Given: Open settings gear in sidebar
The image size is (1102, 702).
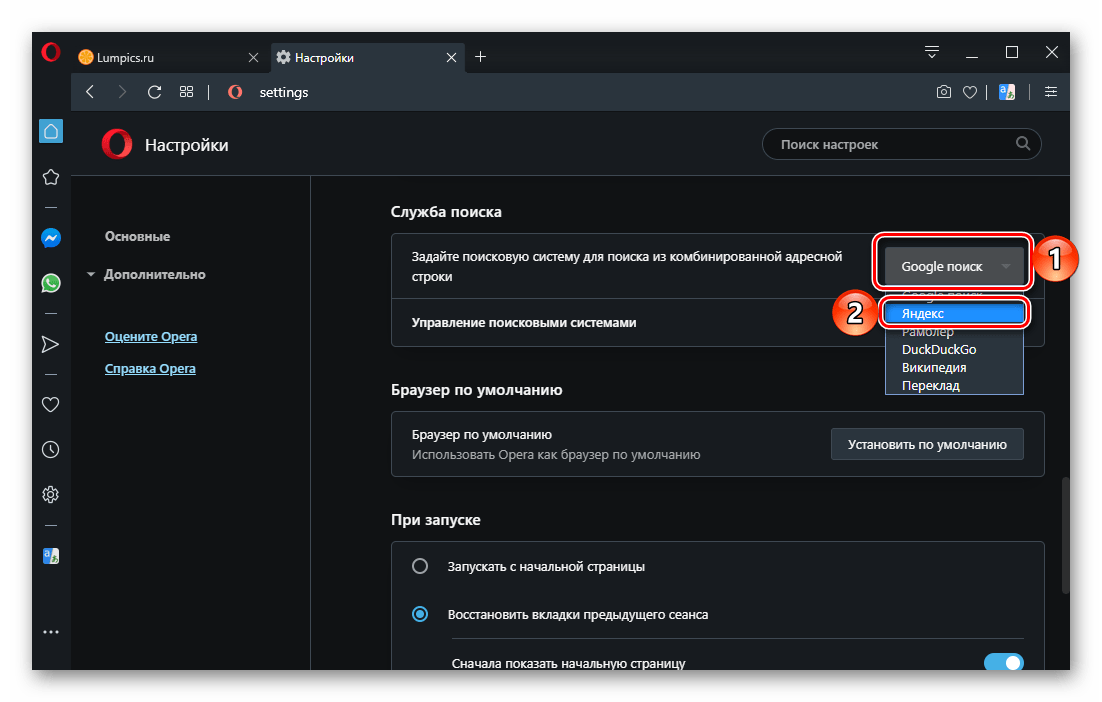Looking at the screenshot, I should pyautogui.click(x=51, y=495).
